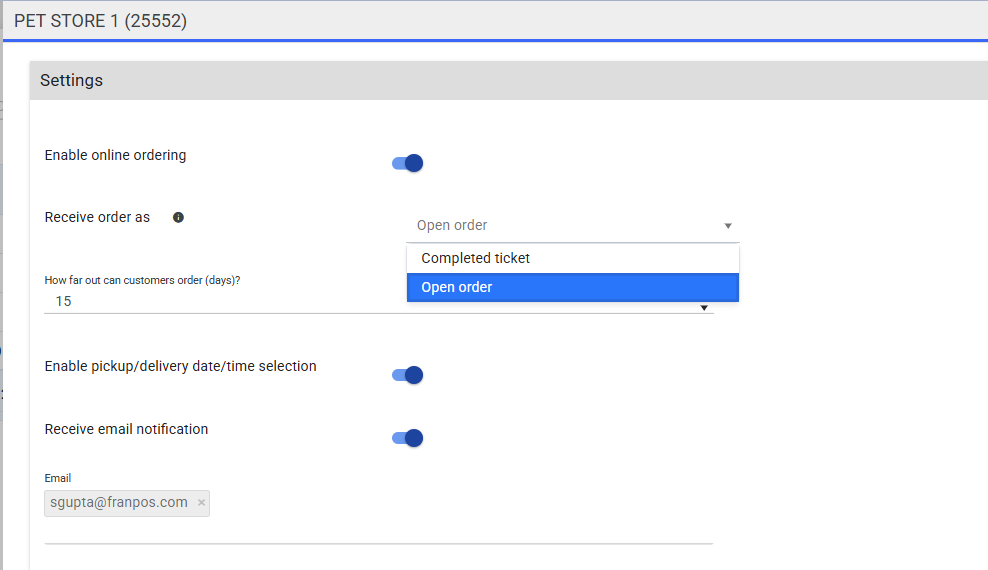Toggle pickup/delivery date/time selection off
Viewport: 988px width, 570px height.
tap(408, 375)
